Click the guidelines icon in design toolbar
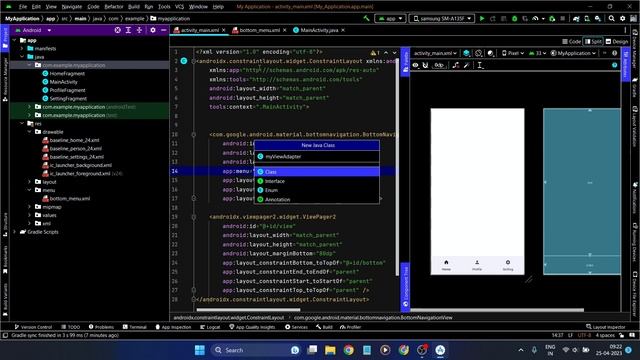This screenshot has width=640, height=360. pyautogui.click(x=480, y=65)
